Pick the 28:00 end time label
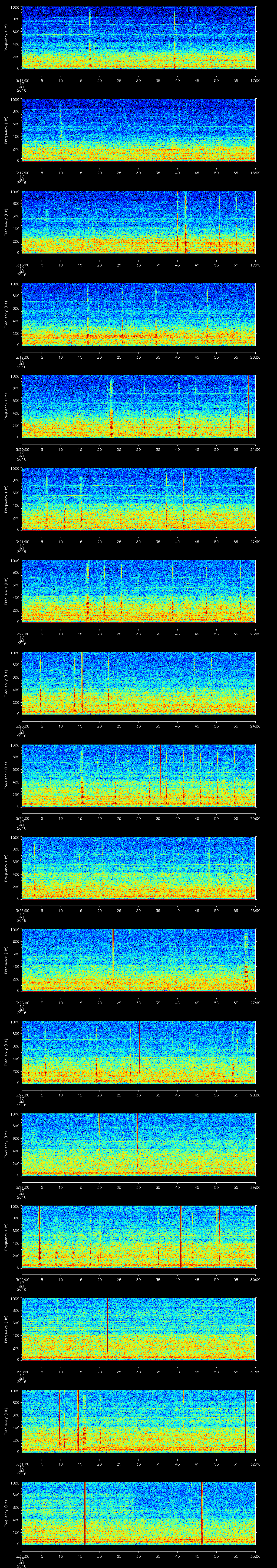The image size is (277, 1568). 255,1095
